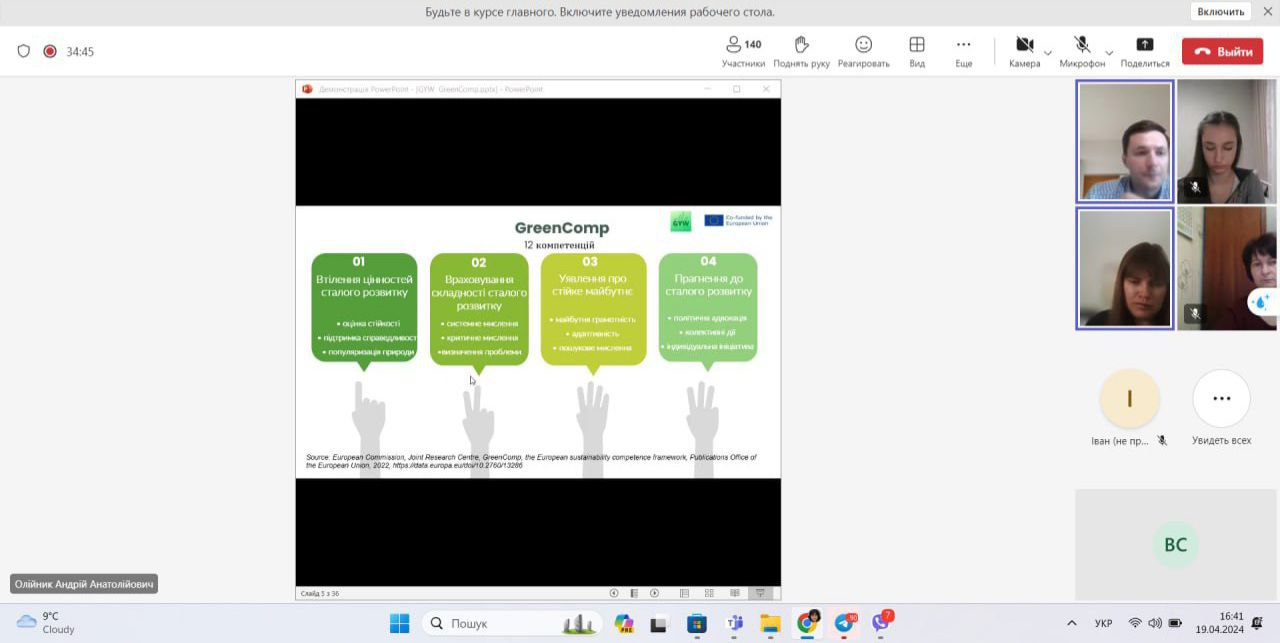Open the Participants panel showing 140
1280x643 pixels.
tap(743, 52)
